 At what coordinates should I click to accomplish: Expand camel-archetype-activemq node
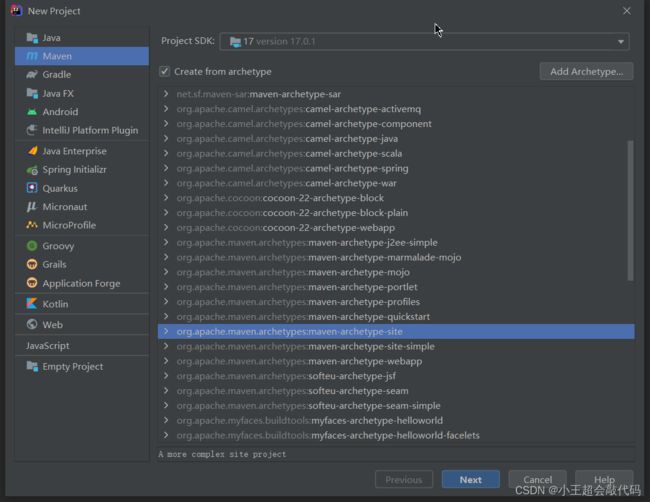pos(166,109)
